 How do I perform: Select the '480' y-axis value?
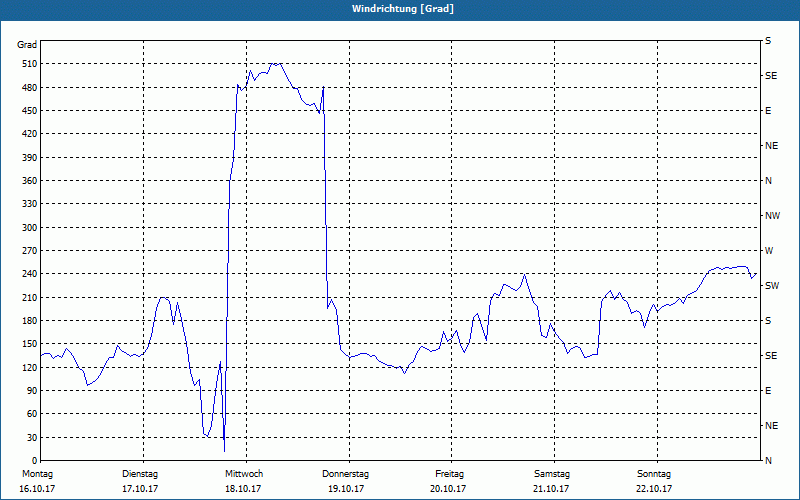click(x=31, y=88)
